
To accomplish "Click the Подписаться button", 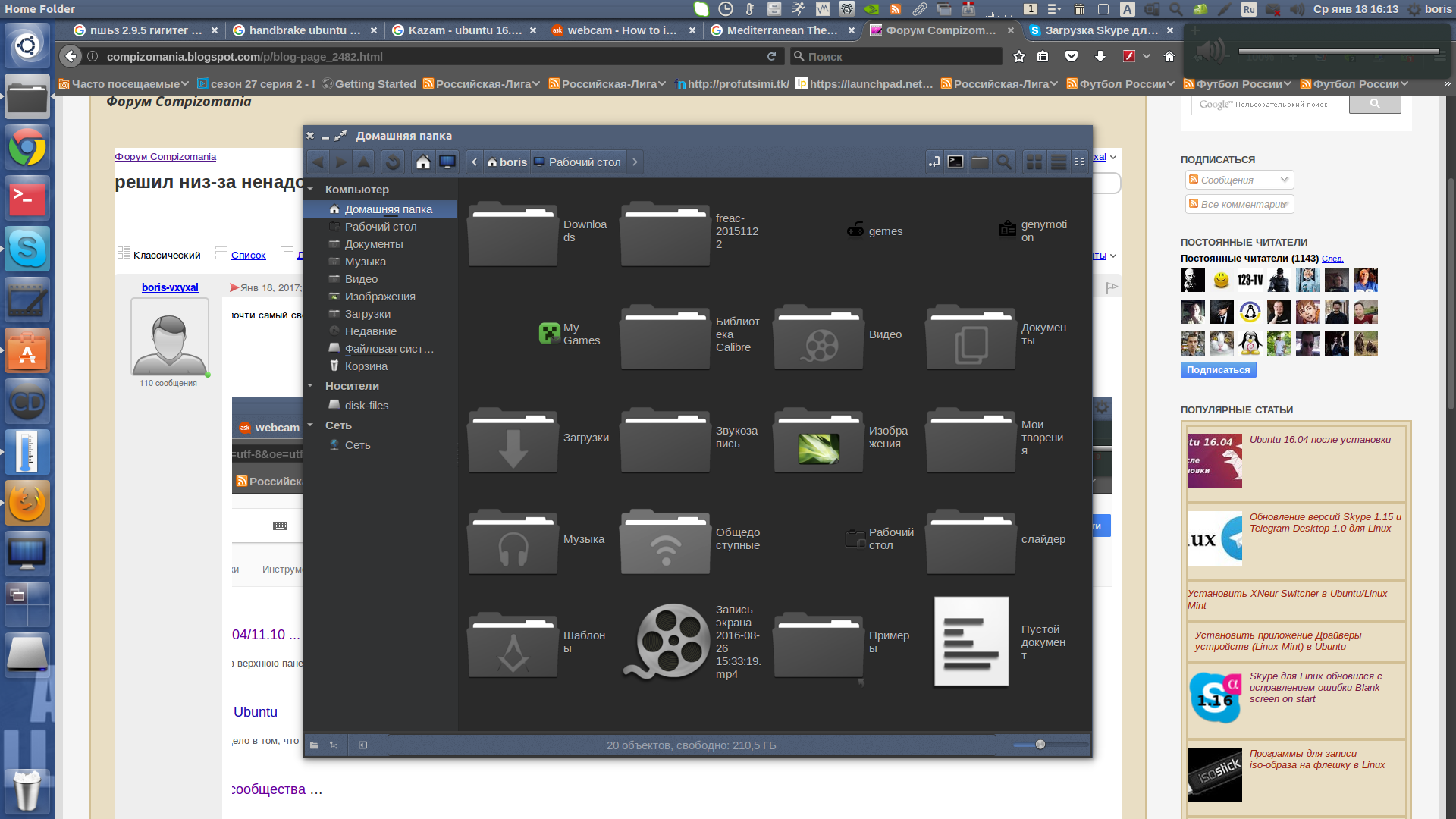I will click(x=1218, y=370).
